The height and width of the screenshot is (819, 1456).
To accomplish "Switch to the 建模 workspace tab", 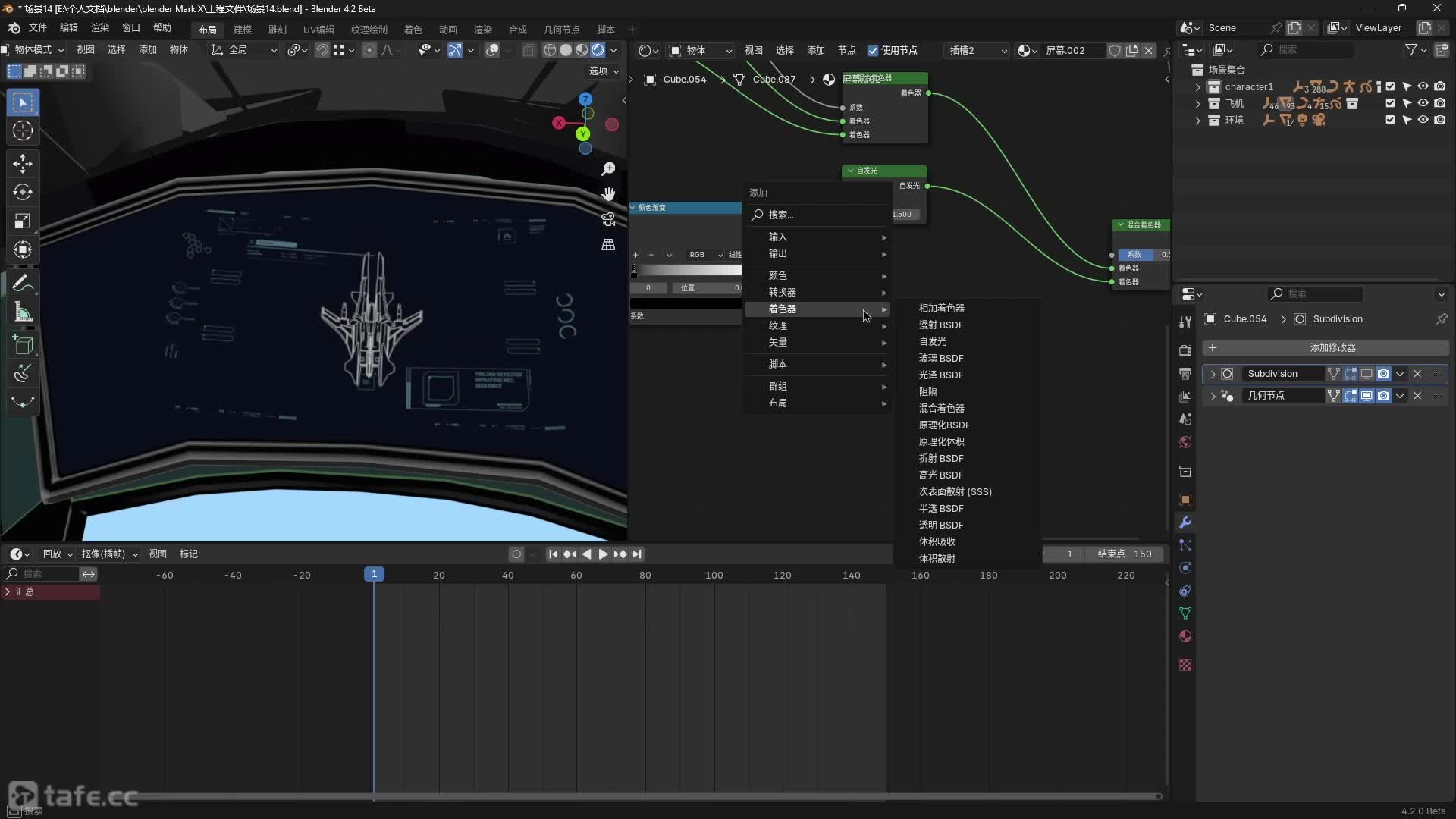I will (243, 30).
